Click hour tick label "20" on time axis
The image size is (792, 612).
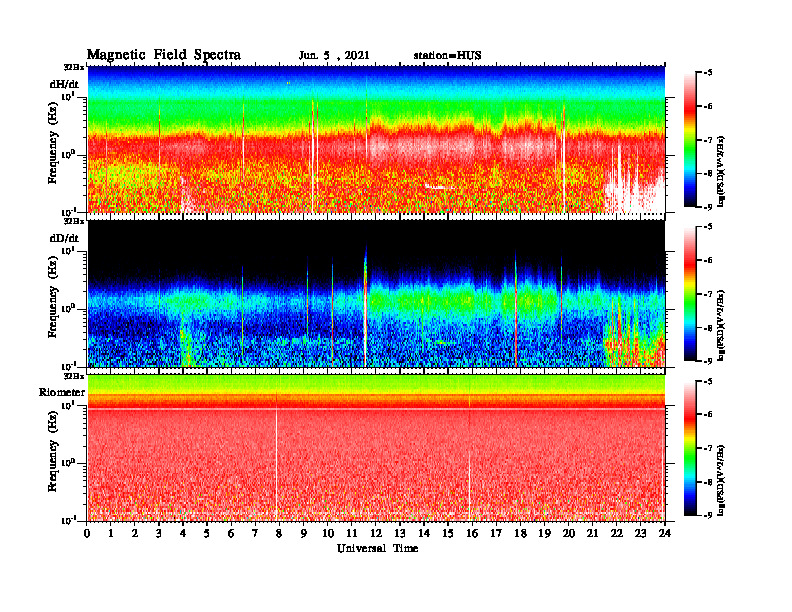pyautogui.click(x=568, y=534)
